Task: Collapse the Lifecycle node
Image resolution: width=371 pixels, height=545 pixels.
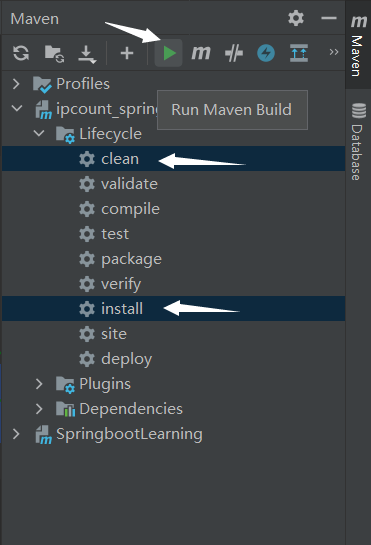Action: (x=39, y=133)
